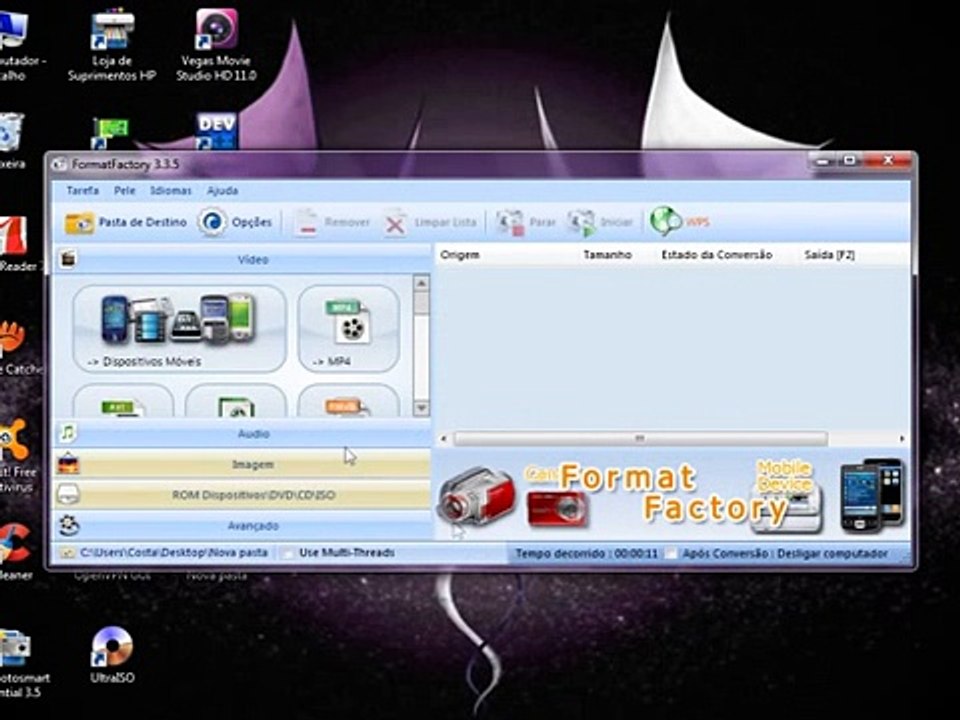Click the gear icon beside Avançado
Viewport: 960px width, 720px height.
coord(69,525)
